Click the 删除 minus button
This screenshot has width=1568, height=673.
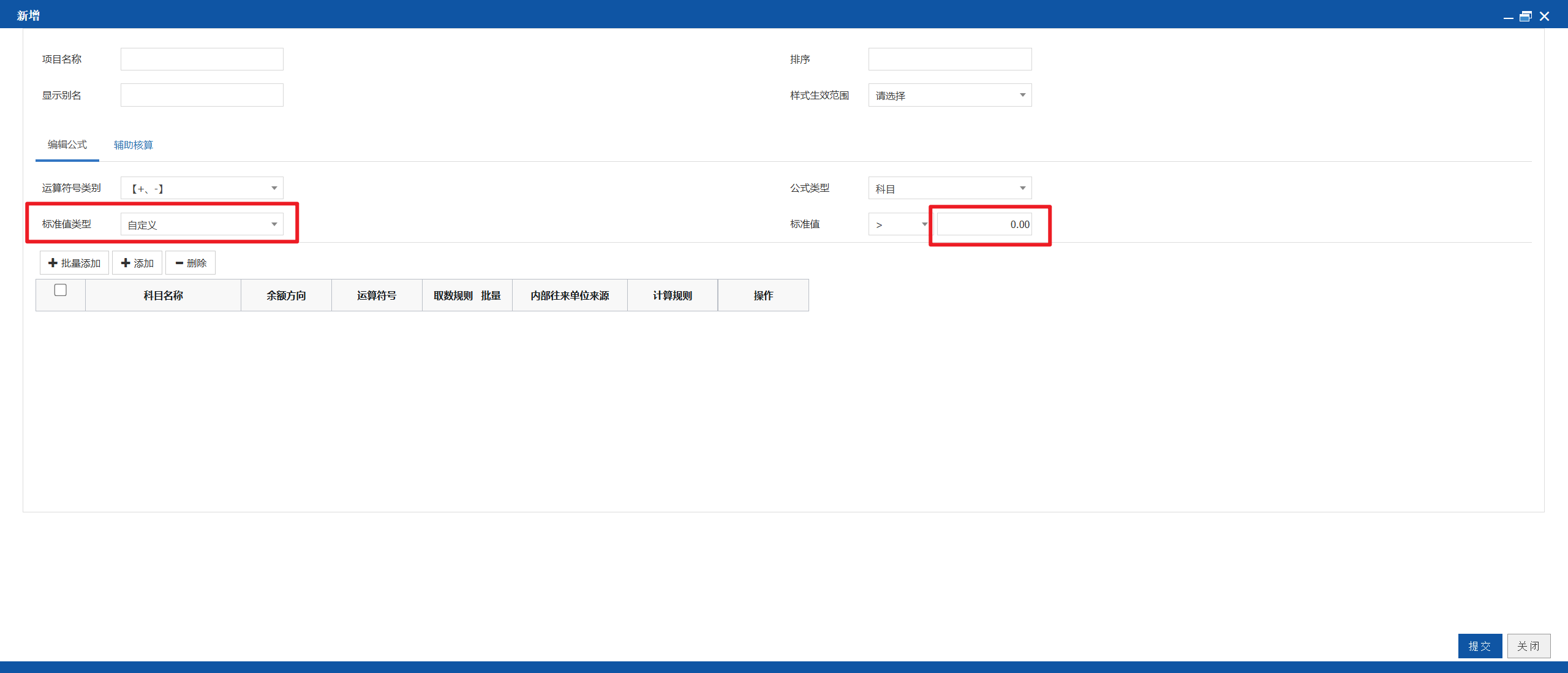point(190,263)
